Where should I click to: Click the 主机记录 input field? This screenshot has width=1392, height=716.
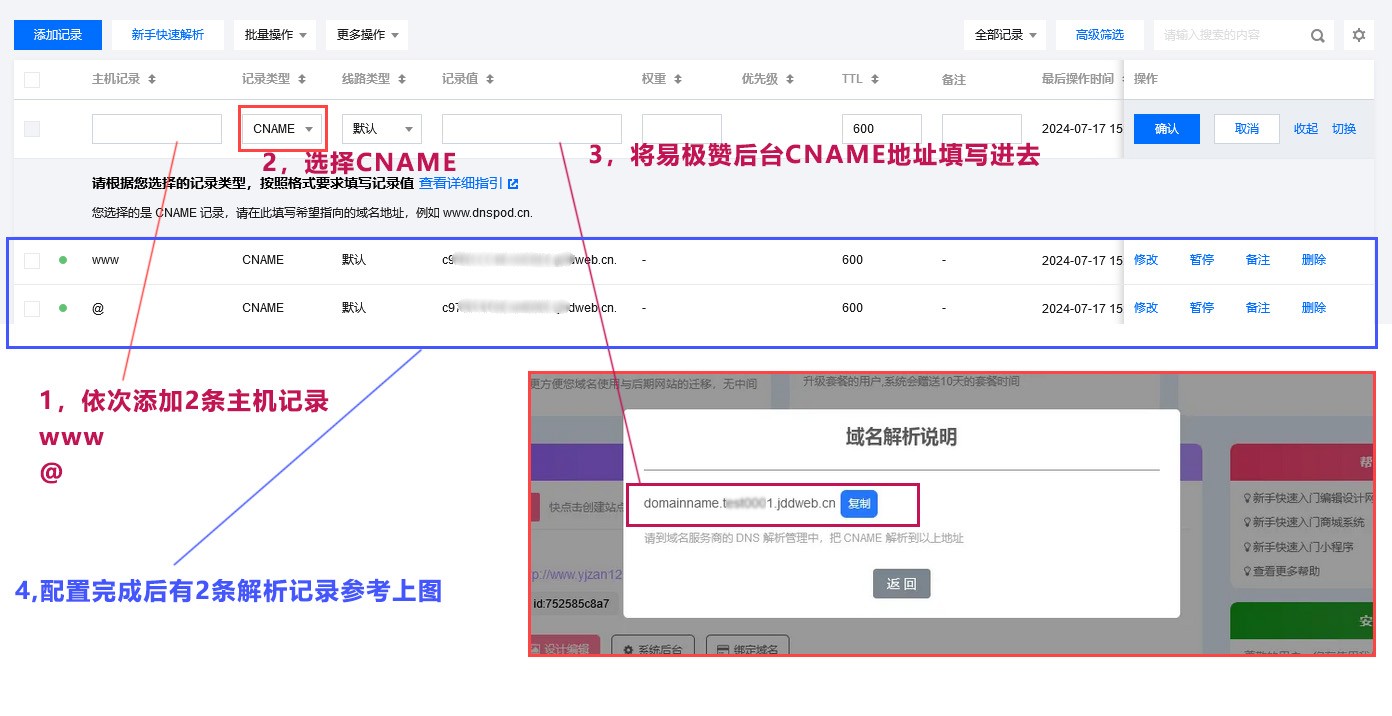click(156, 129)
